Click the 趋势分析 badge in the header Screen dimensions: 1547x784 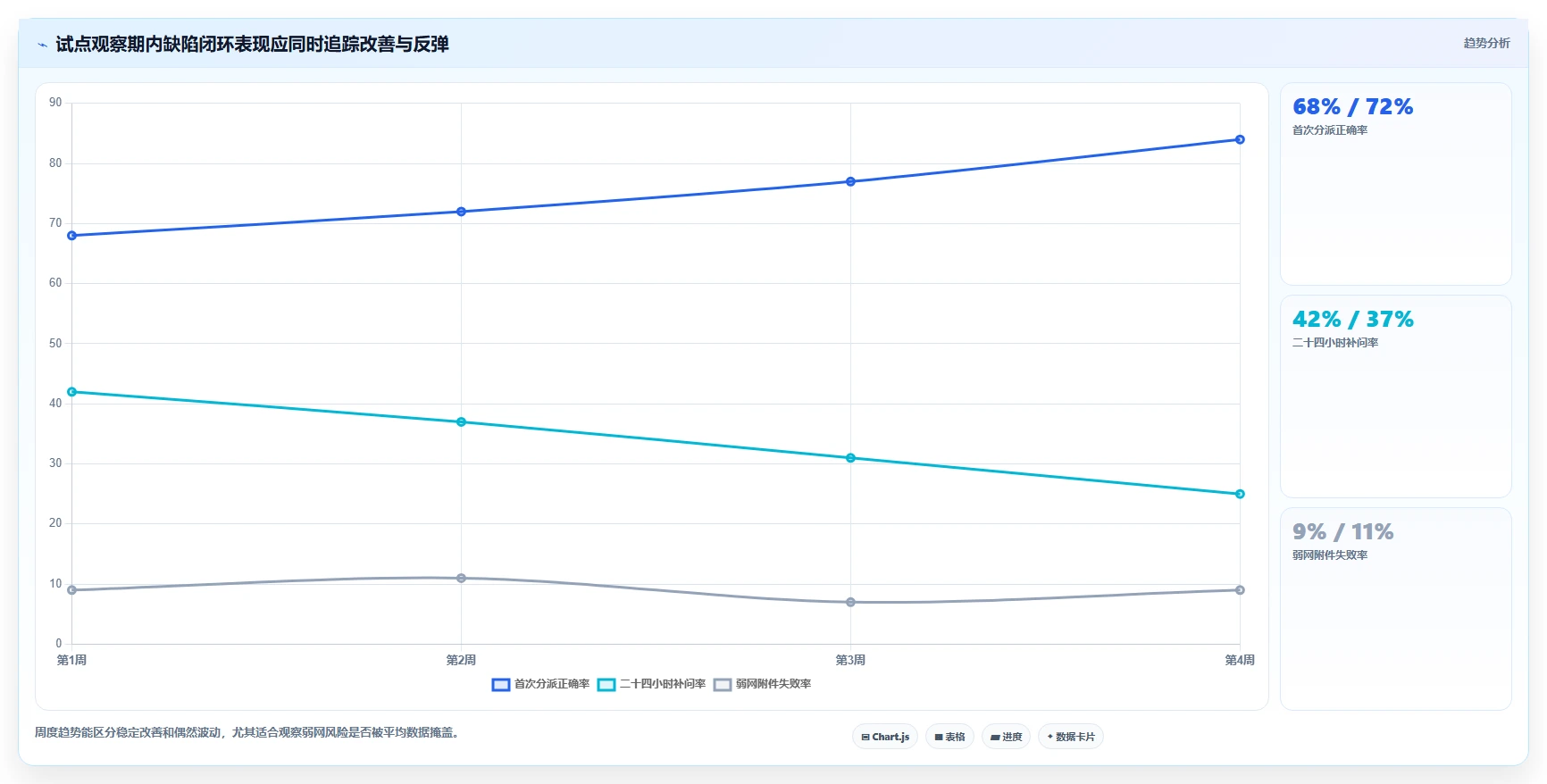[x=1486, y=43]
